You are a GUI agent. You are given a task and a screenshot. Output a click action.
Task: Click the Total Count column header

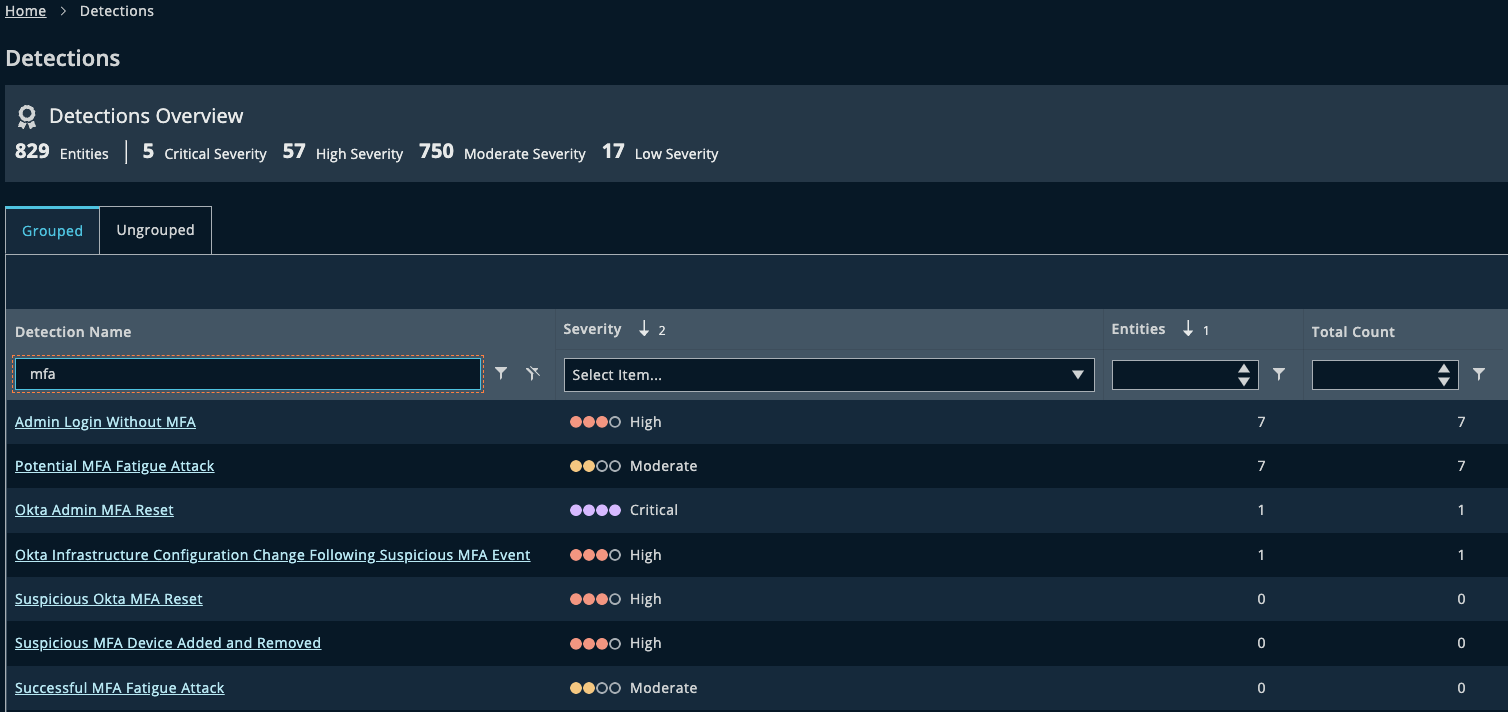(1353, 332)
